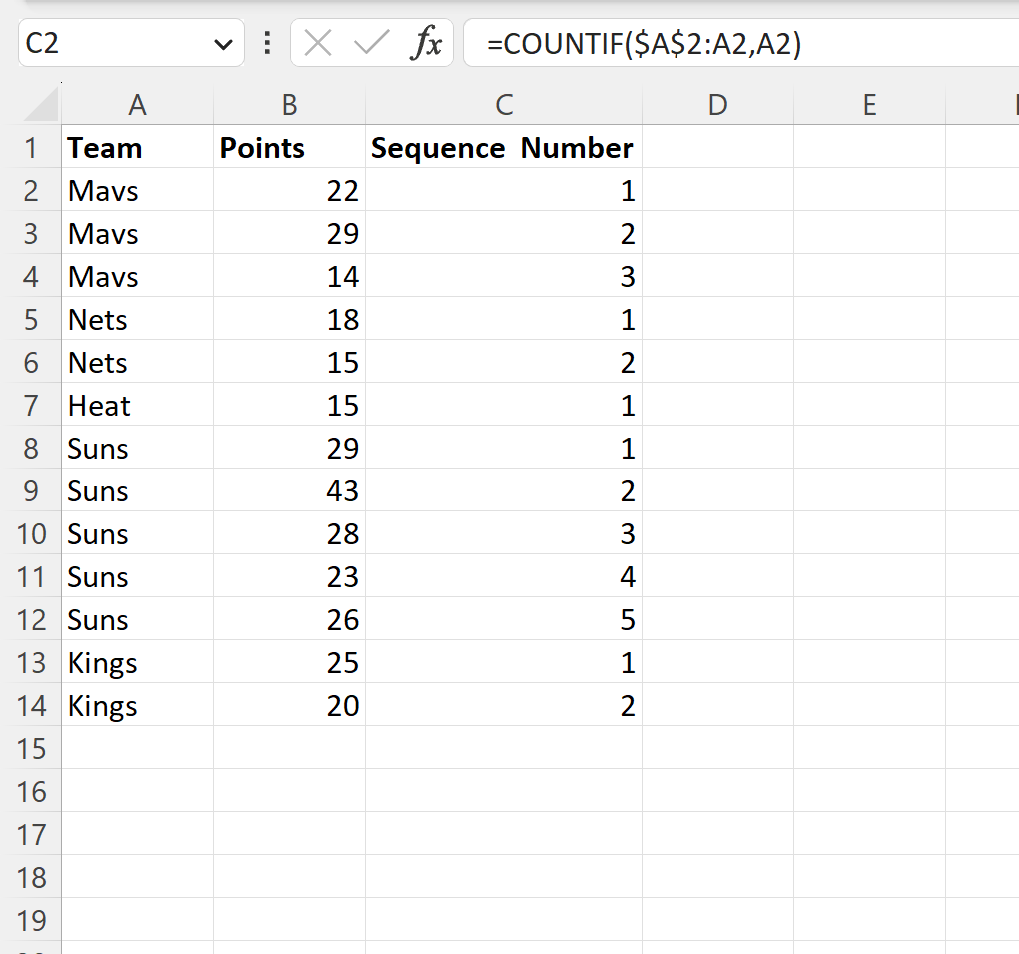This screenshot has width=1019, height=954.
Task: Click the Cancel X icon in formula bar
Action: click(316, 43)
